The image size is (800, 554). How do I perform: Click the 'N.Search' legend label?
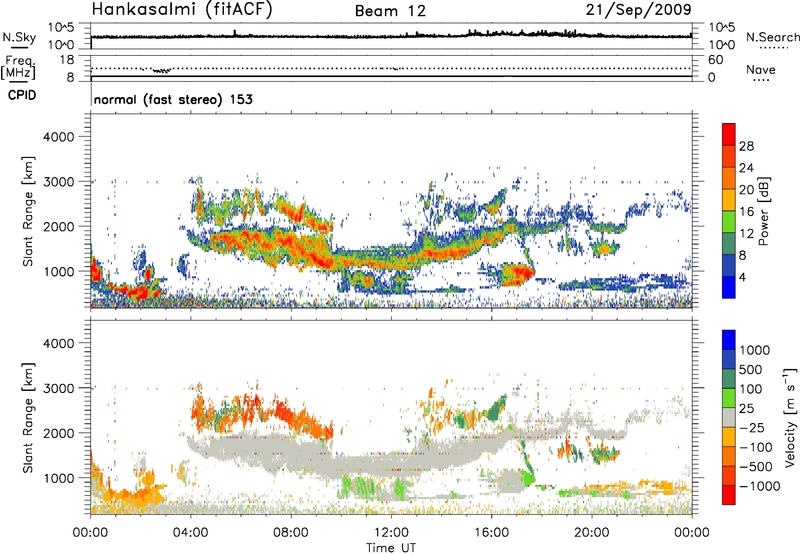(772, 37)
